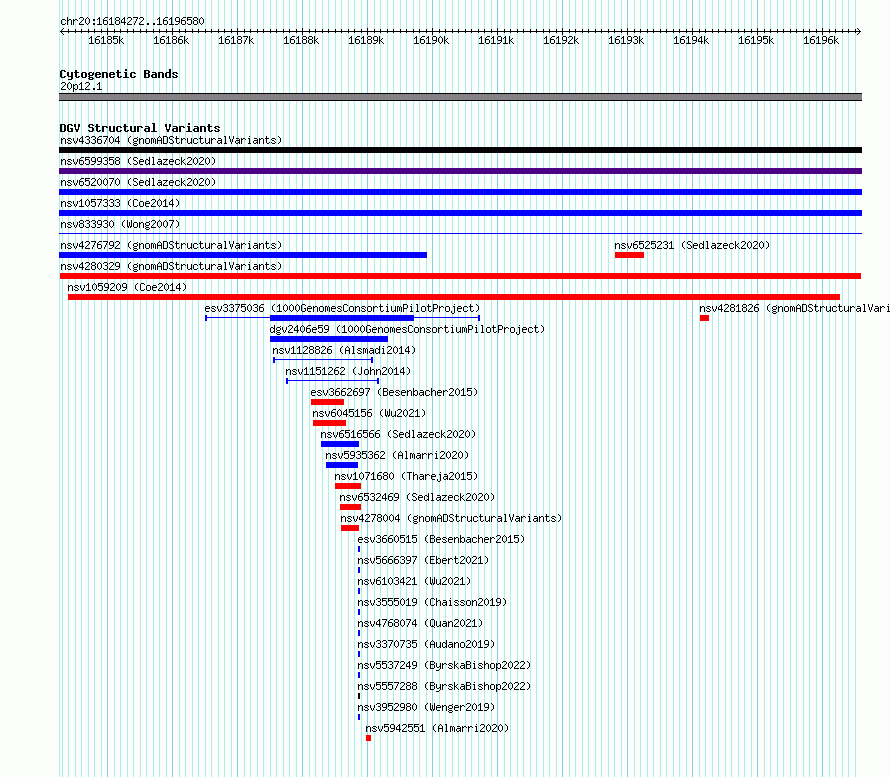Open nsv6103421 (Wu2021) label
This screenshot has width=890, height=777.
click(414, 581)
